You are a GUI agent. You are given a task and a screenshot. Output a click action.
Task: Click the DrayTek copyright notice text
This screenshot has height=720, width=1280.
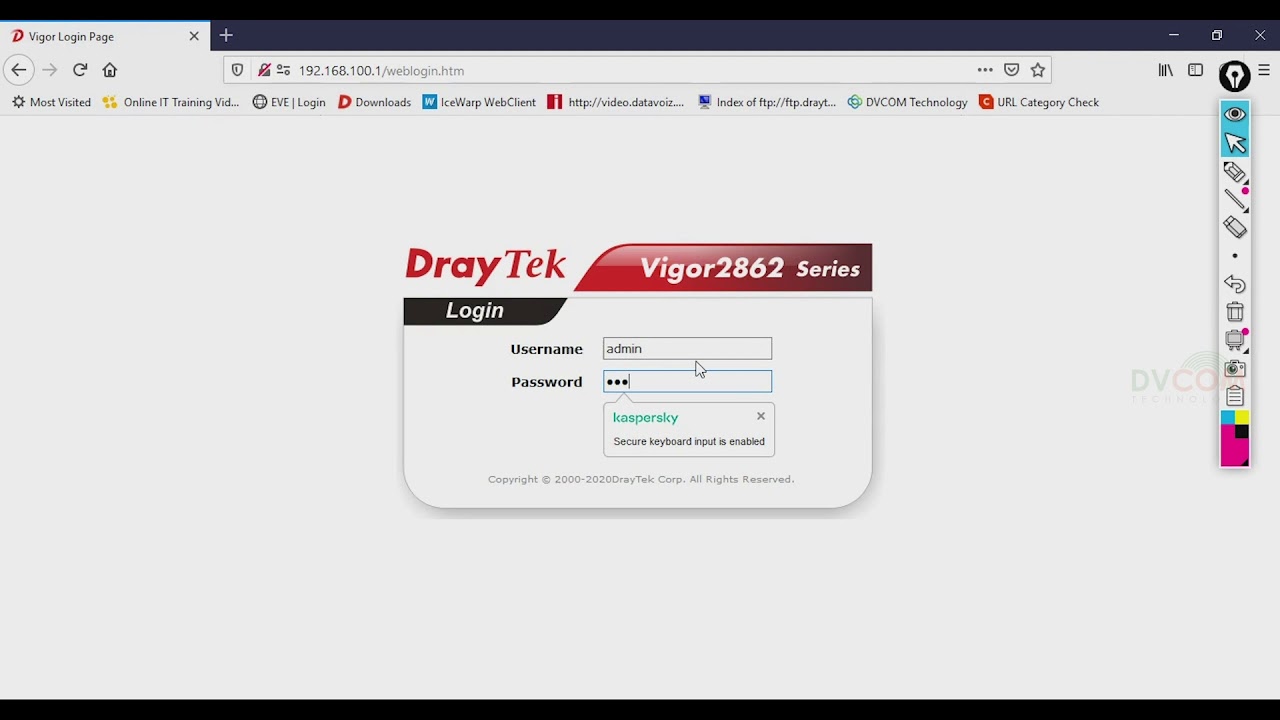point(641,479)
